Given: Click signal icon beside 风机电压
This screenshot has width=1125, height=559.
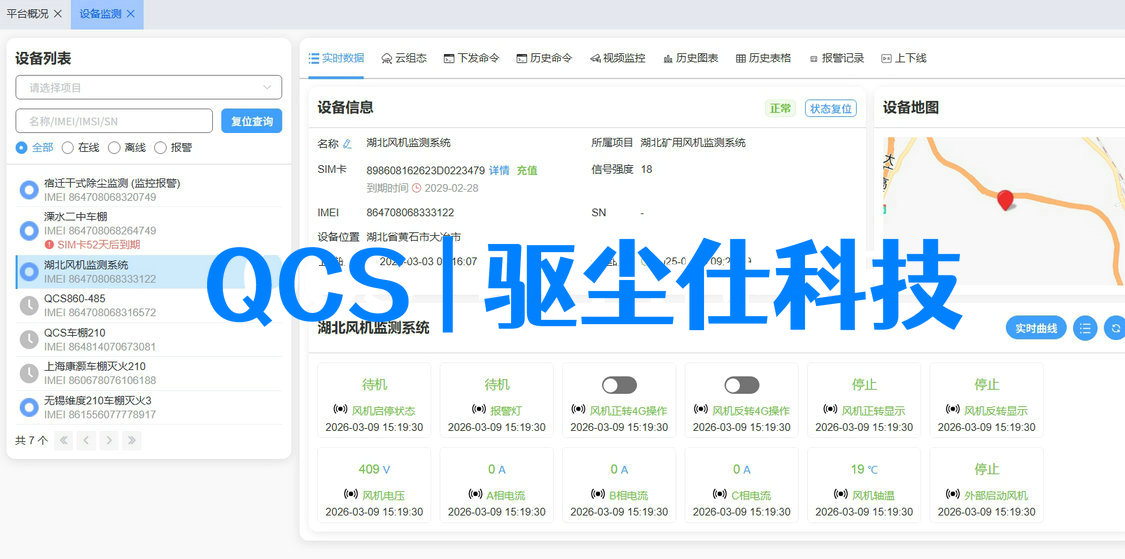Looking at the screenshot, I should coord(351,494).
